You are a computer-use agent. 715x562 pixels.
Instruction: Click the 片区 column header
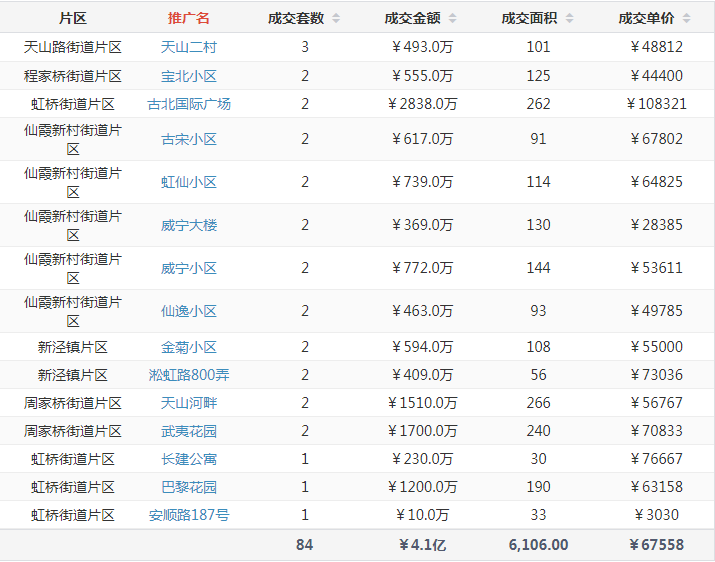tap(73, 18)
